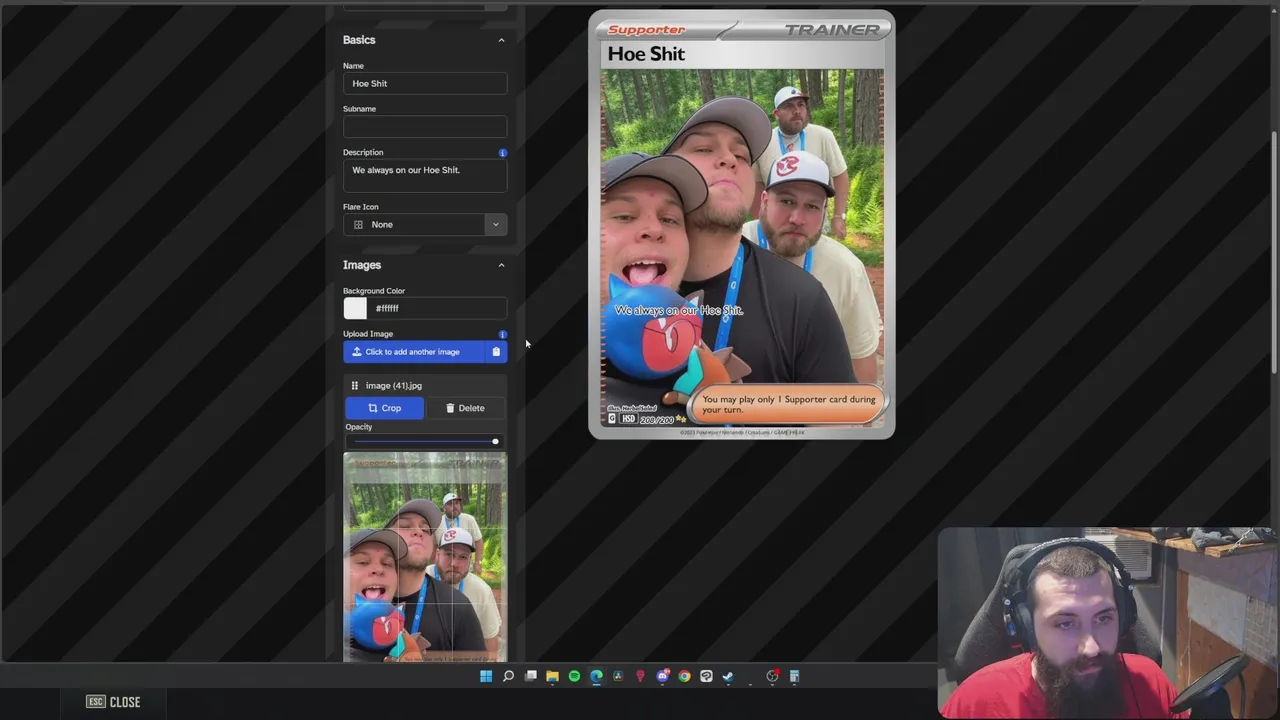The height and width of the screenshot is (720, 1280).
Task: Click the page vertical scrollbar
Action: pos(1274,252)
